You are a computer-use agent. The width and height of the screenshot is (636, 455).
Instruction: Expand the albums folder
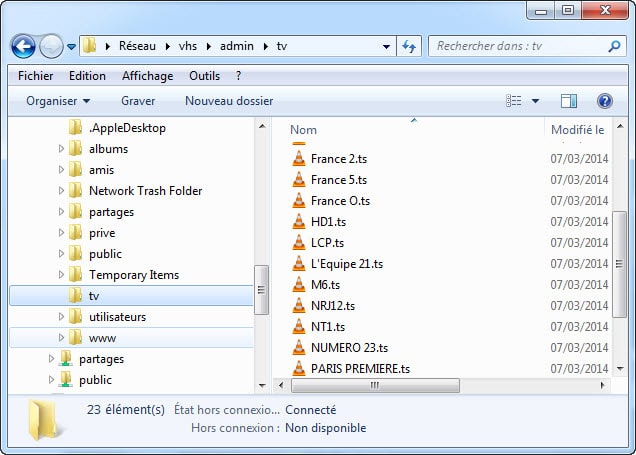[61, 149]
